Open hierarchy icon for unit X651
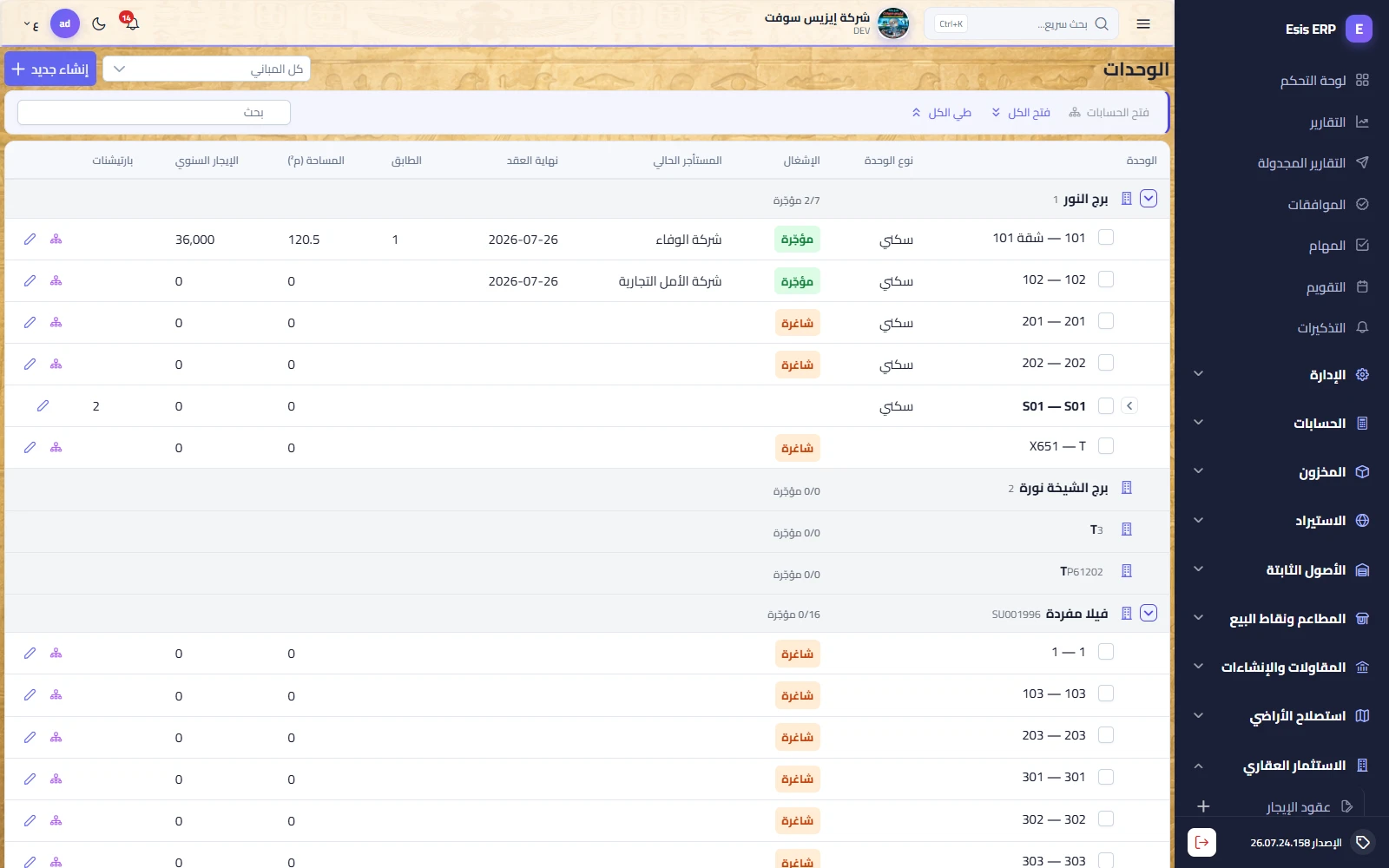Viewport: 1389px width, 868px height. (x=56, y=447)
